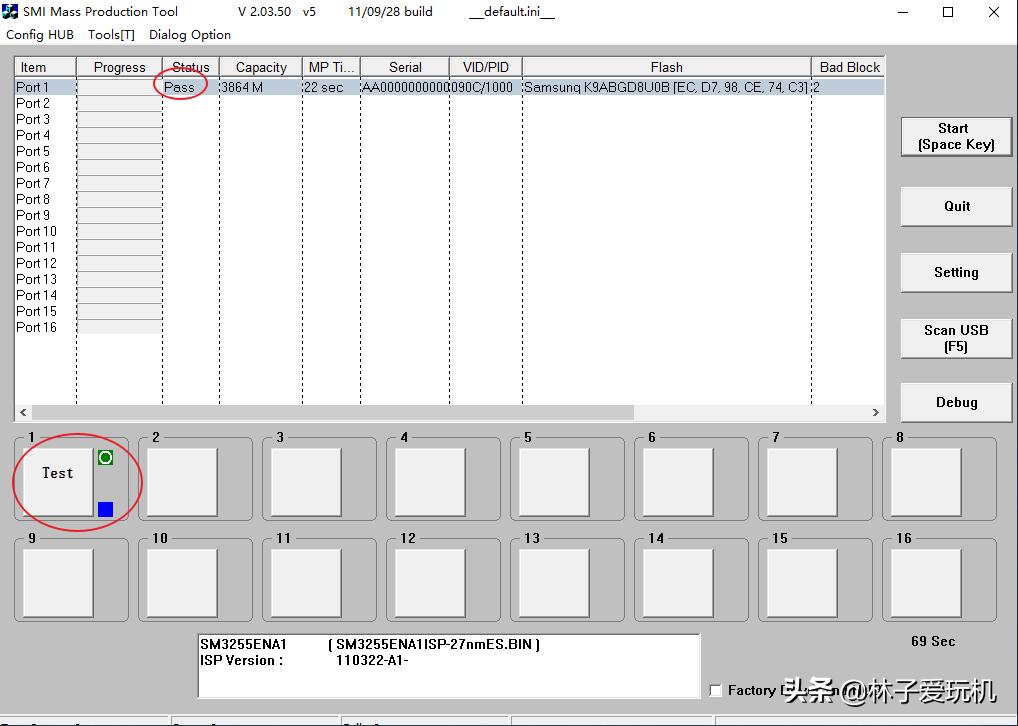Viewport: 1018px width, 726px height.
Task: Open the Dialog Option menu
Action: (x=190, y=35)
